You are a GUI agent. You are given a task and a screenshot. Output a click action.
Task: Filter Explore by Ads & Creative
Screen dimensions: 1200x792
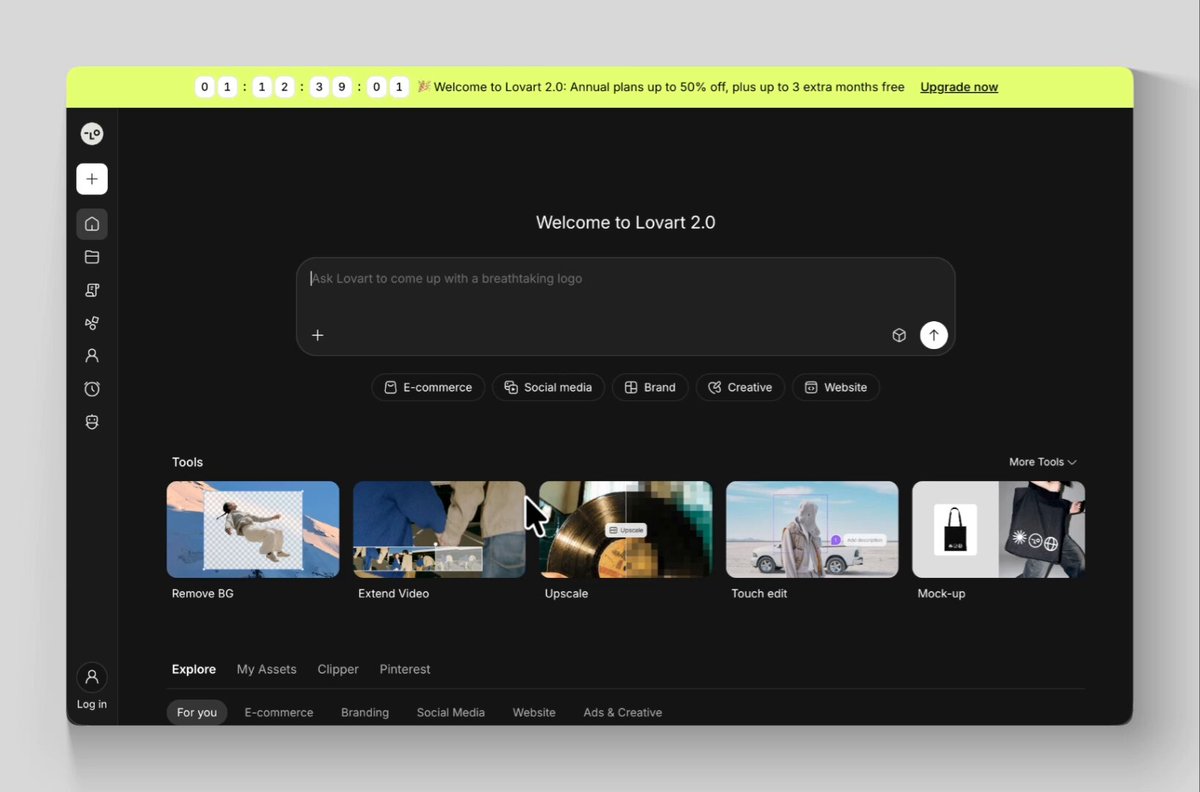pyautogui.click(x=623, y=712)
